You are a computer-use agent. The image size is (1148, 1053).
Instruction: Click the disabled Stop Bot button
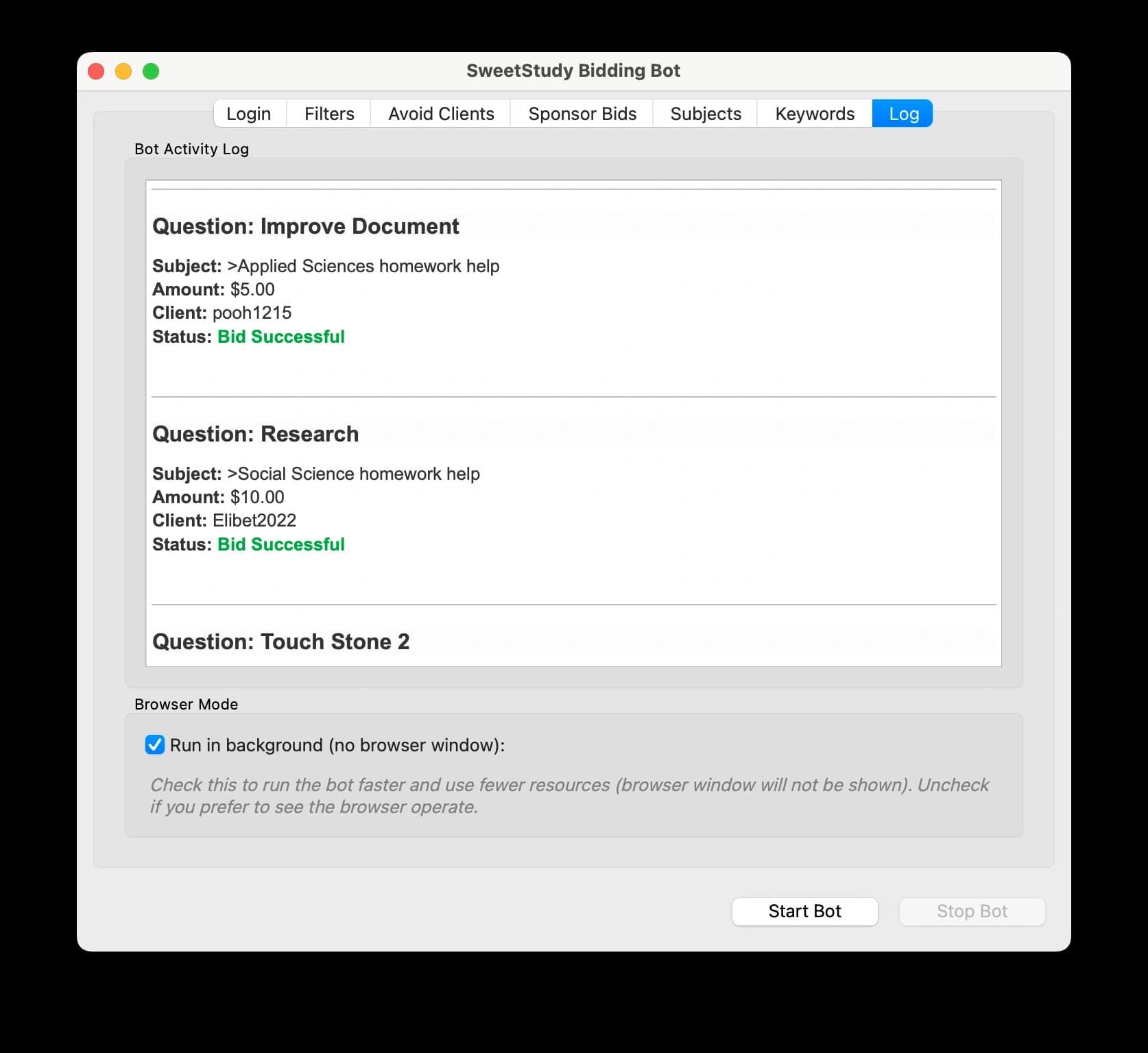tap(972, 911)
